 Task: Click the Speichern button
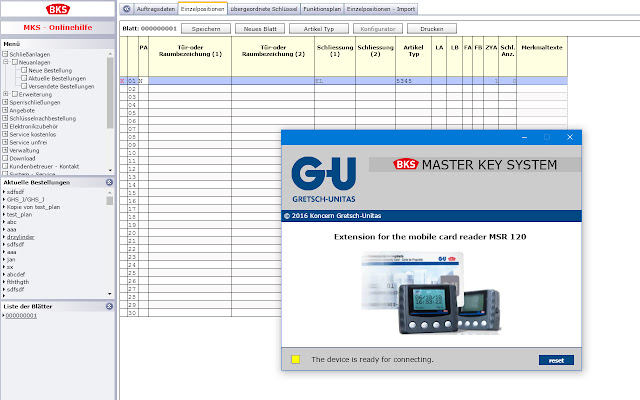(206, 29)
